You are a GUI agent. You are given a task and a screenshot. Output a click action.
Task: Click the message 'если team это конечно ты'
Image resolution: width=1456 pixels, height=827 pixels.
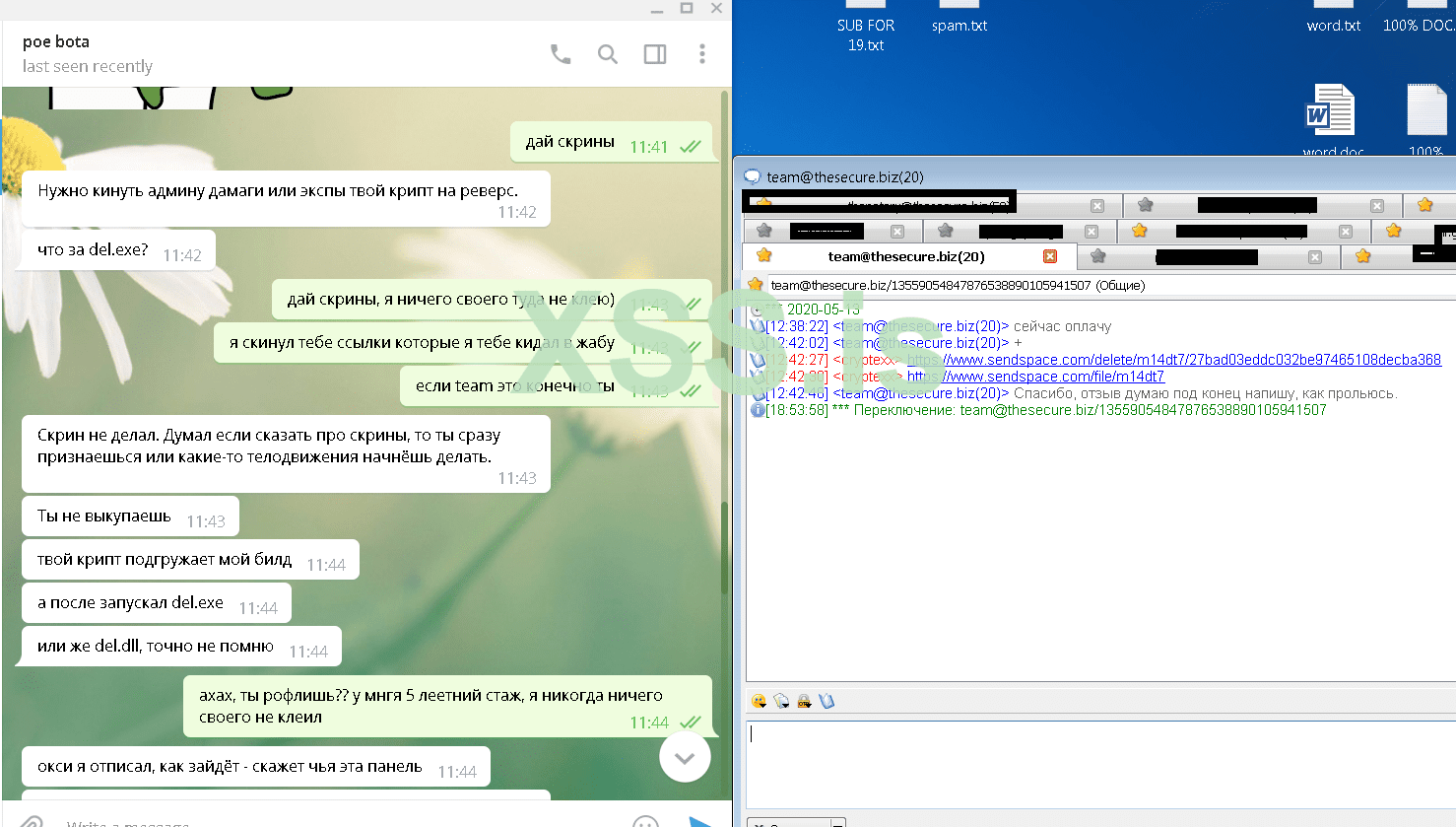click(556, 386)
